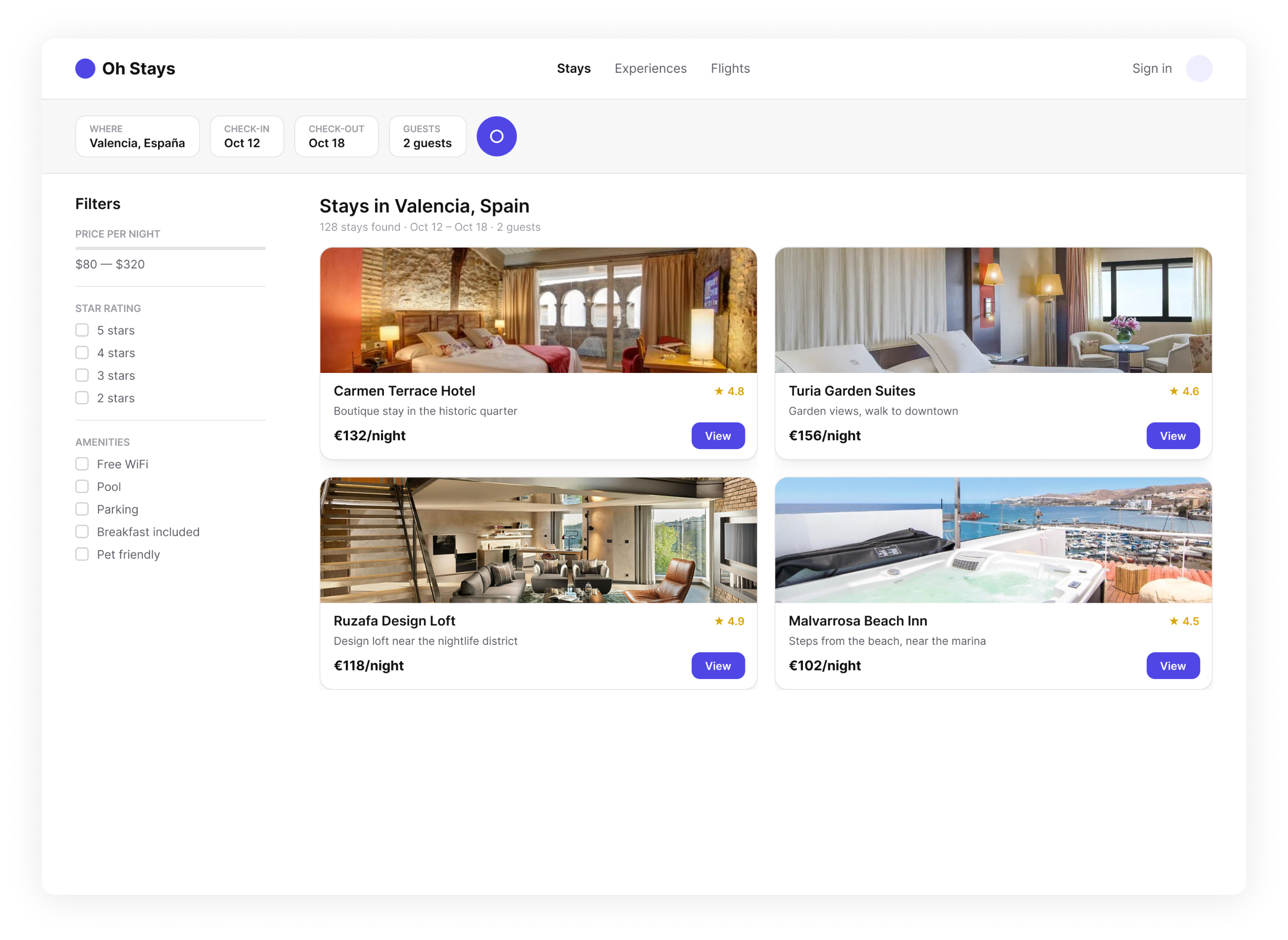Check Breakfast included filter
The height and width of the screenshot is (940, 1288).
(x=82, y=531)
